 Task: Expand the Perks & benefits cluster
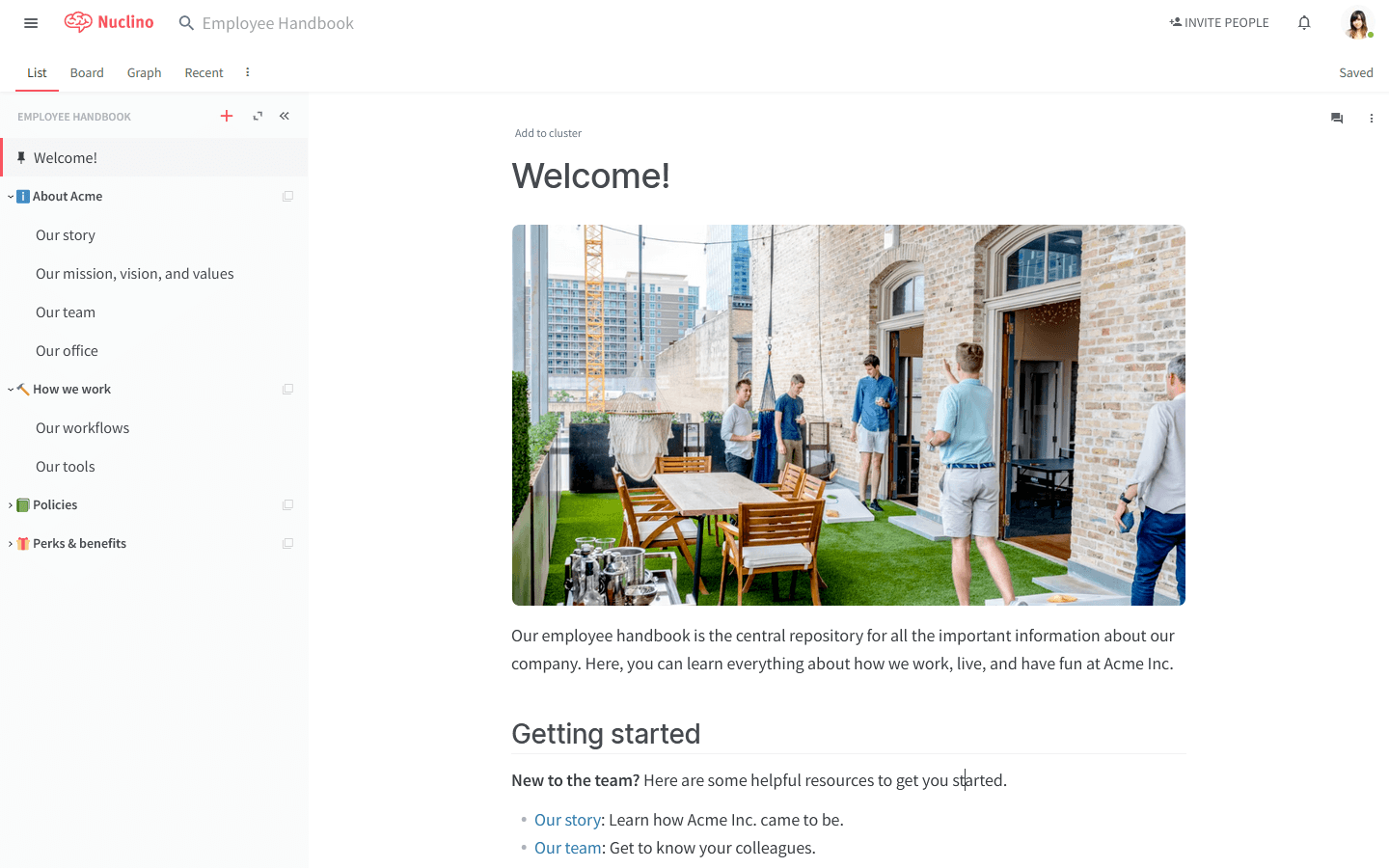[x=11, y=544]
